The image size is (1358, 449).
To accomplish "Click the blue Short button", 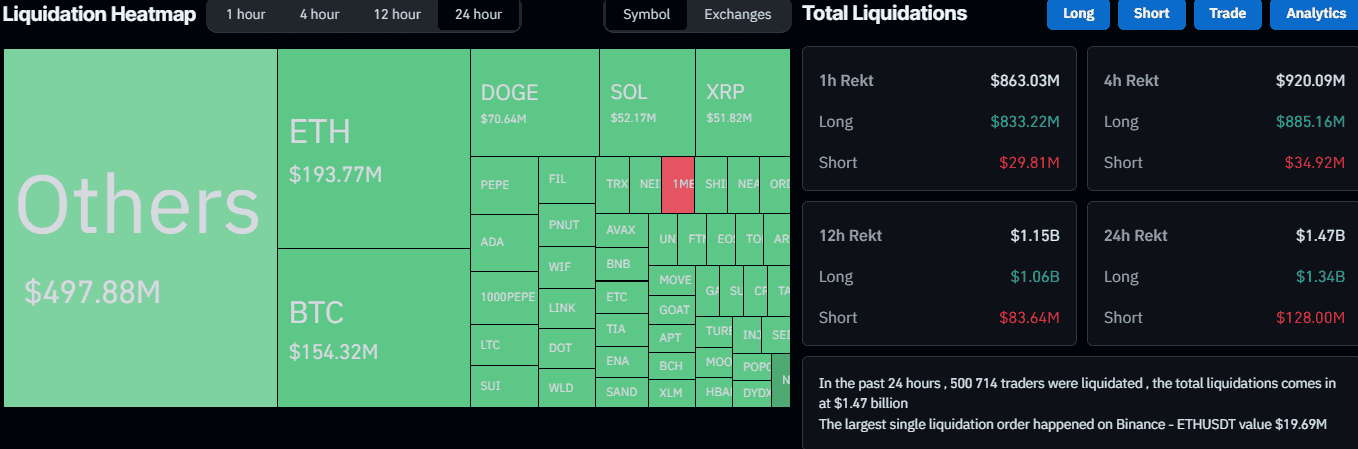I will 1151,14.
